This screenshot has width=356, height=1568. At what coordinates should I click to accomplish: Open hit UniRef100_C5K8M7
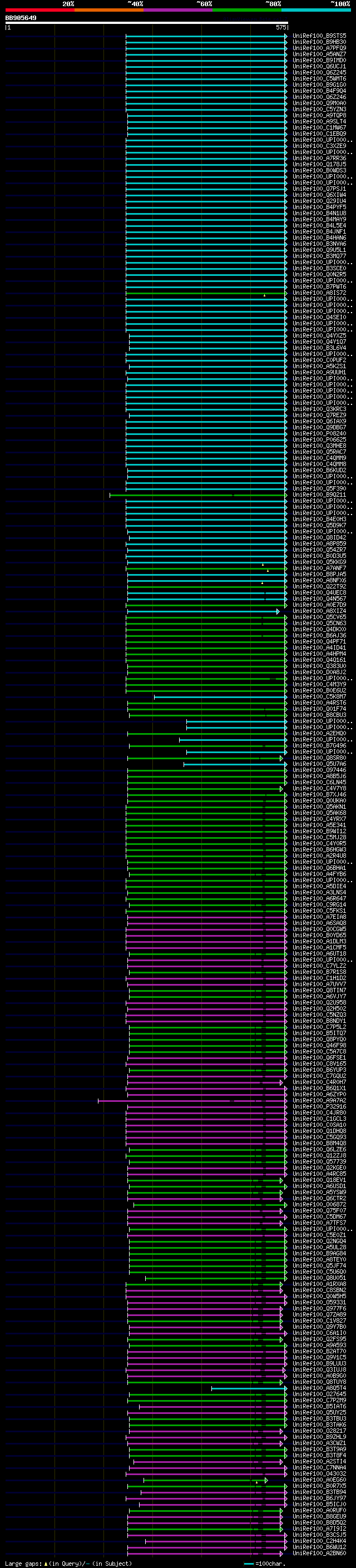[319, 697]
